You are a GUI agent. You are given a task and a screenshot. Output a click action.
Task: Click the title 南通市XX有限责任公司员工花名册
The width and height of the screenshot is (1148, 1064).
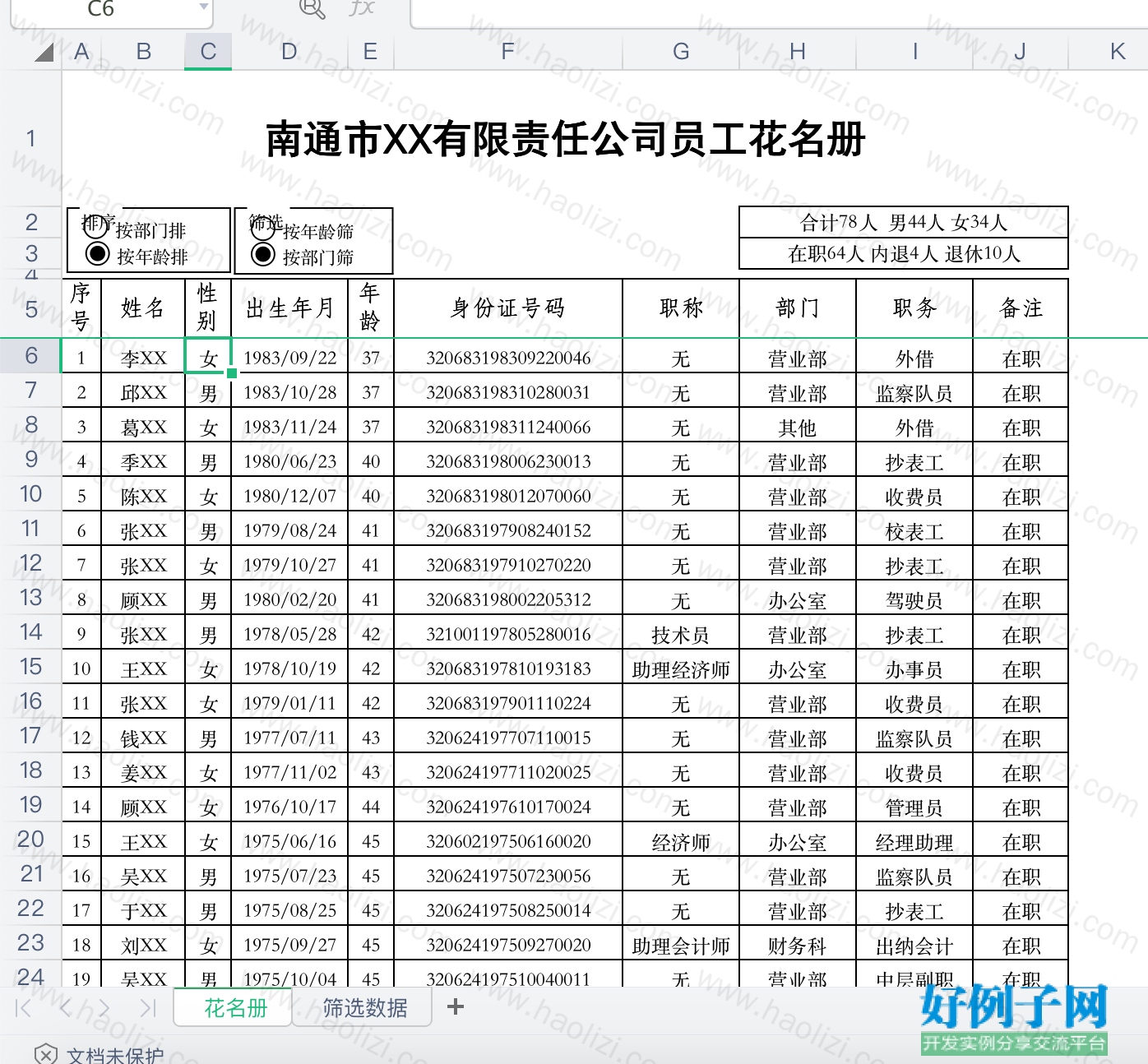(565, 139)
